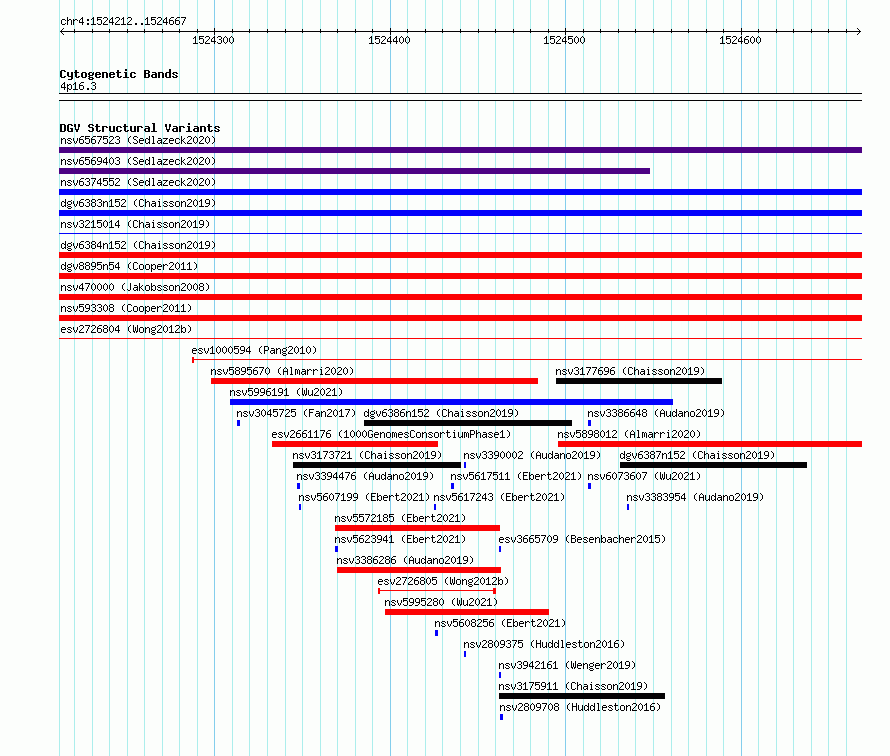Open nsv3942161 (Wenger2019) label

pos(567,665)
